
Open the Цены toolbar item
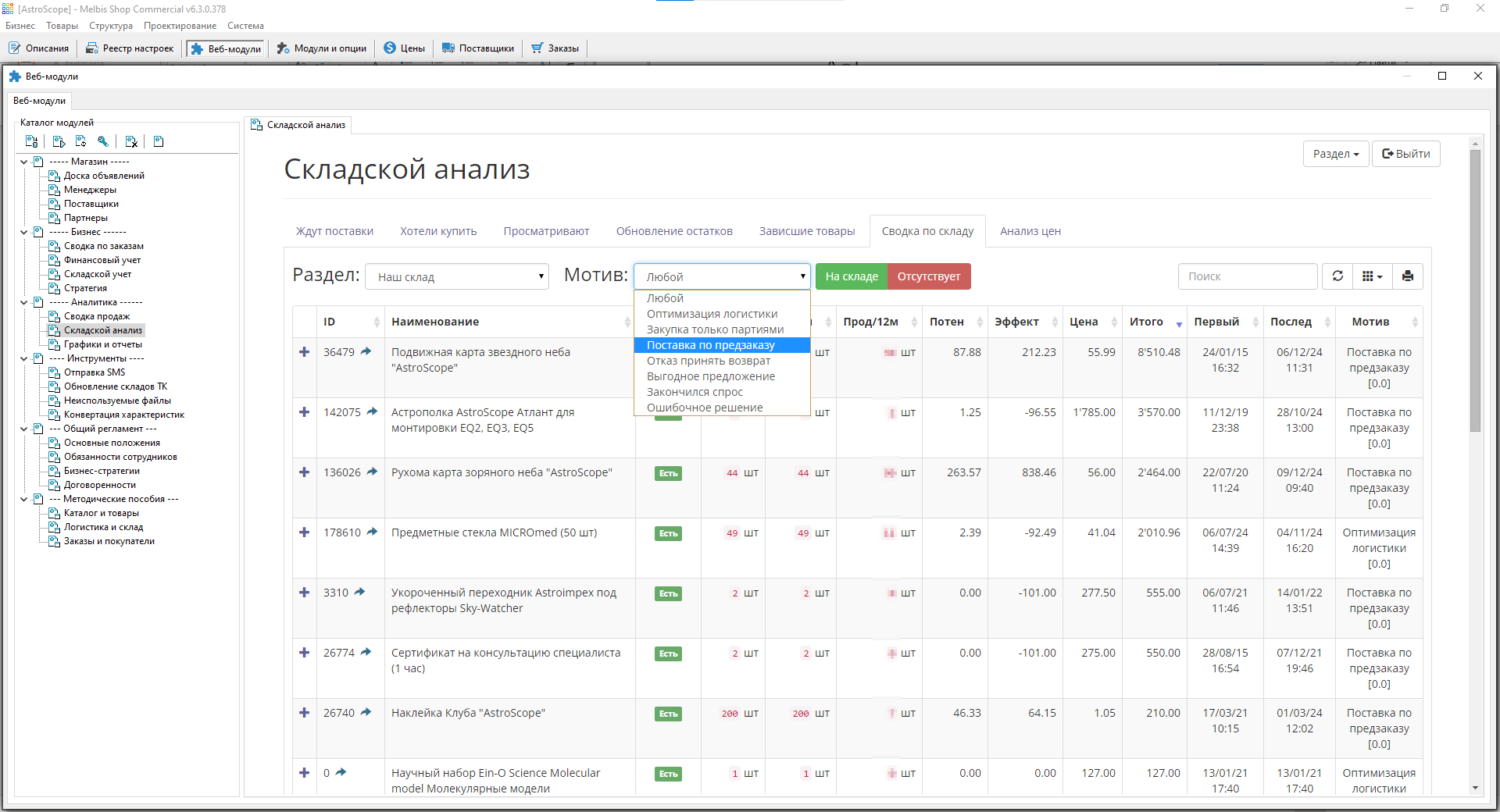(x=404, y=48)
